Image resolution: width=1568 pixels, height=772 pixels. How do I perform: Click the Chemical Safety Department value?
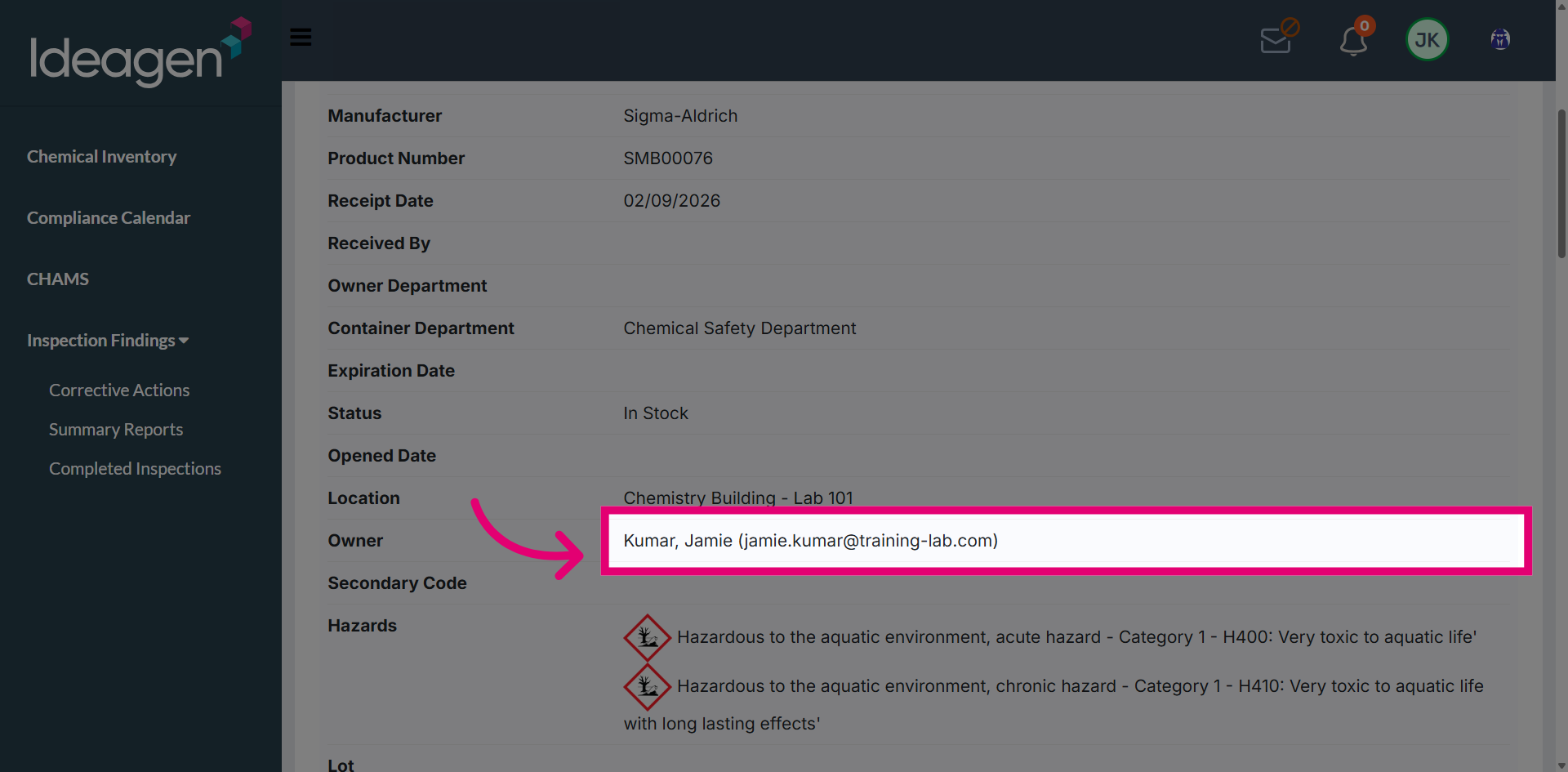tap(740, 328)
